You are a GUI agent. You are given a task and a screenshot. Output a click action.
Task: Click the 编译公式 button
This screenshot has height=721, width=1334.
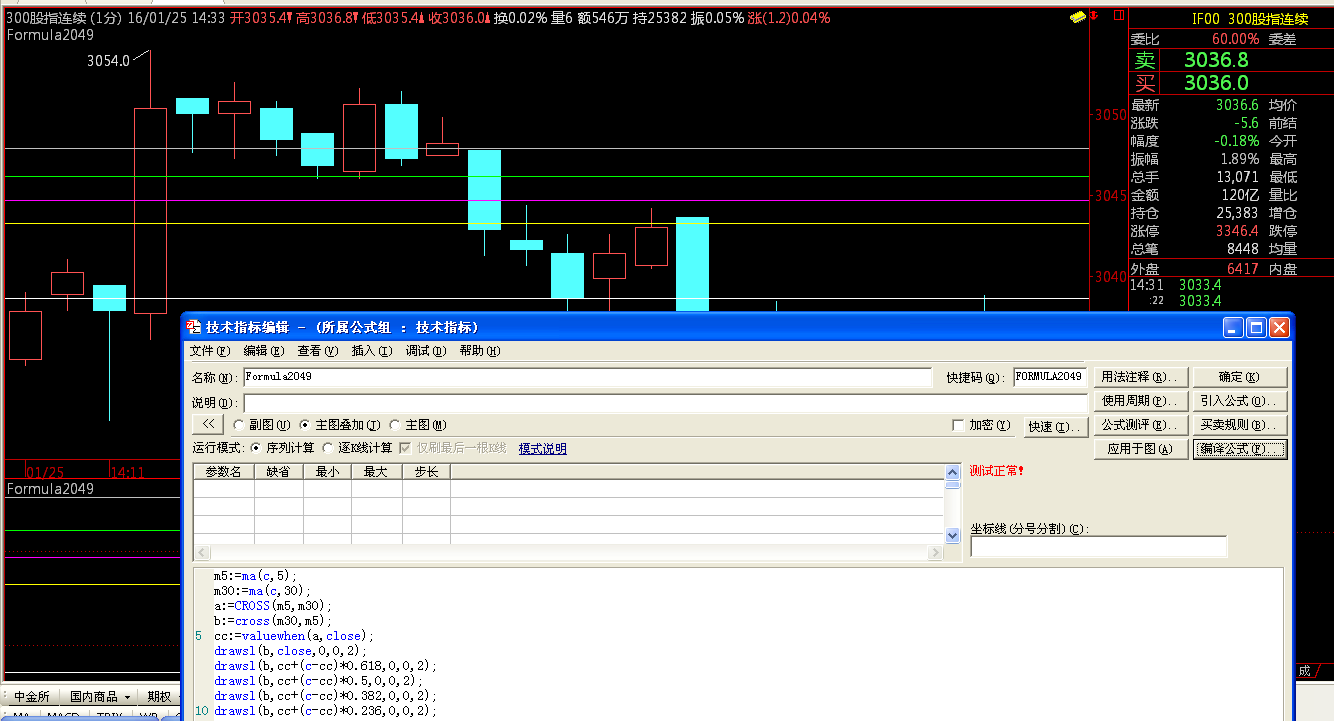click(x=1239, y=449)
